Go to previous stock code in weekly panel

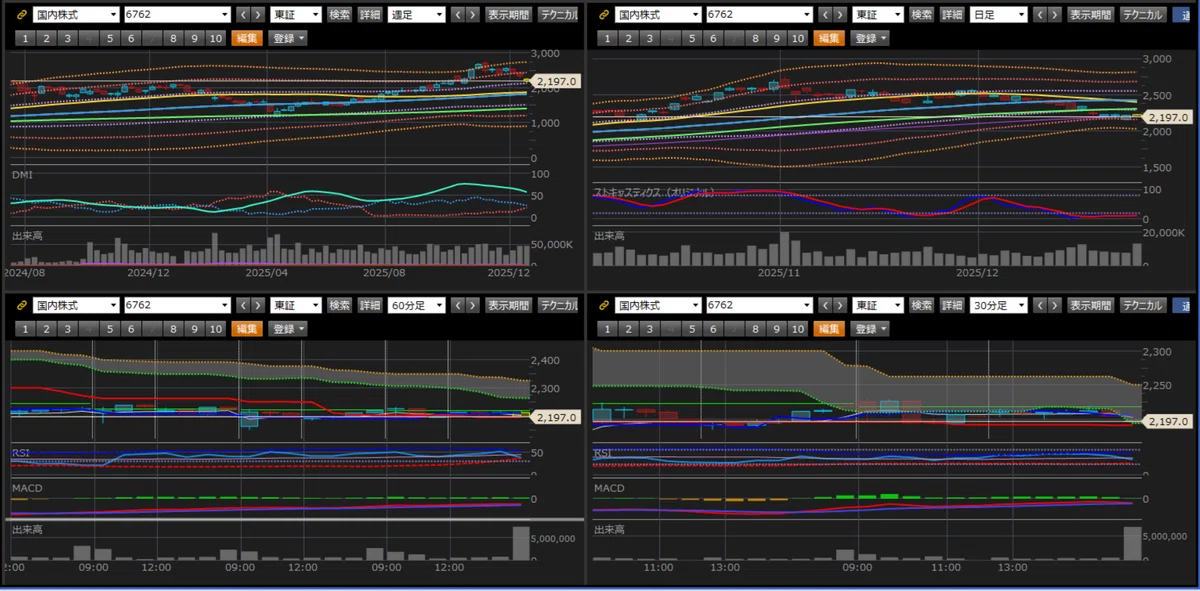point(244,15)
